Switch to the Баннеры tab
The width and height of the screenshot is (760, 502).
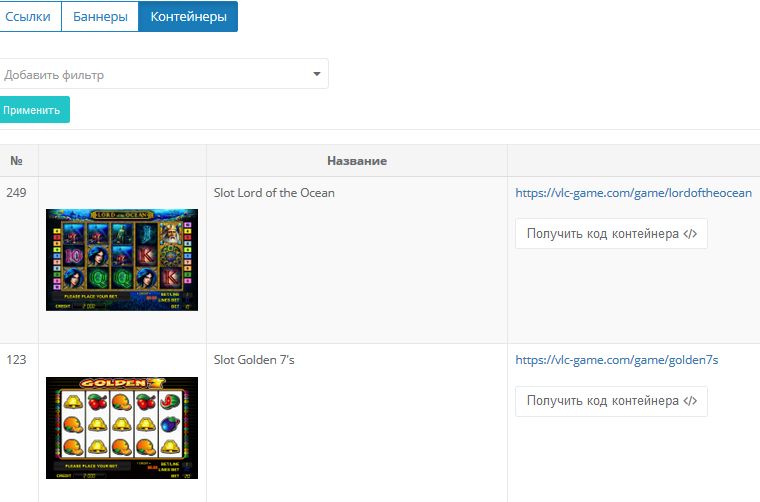[x=100, y=17]
